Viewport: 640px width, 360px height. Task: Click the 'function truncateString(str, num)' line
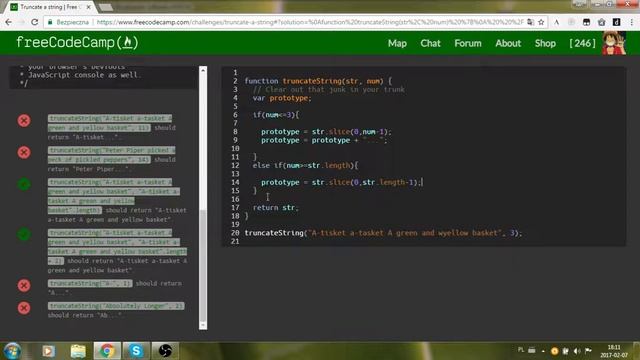[318, 81]
